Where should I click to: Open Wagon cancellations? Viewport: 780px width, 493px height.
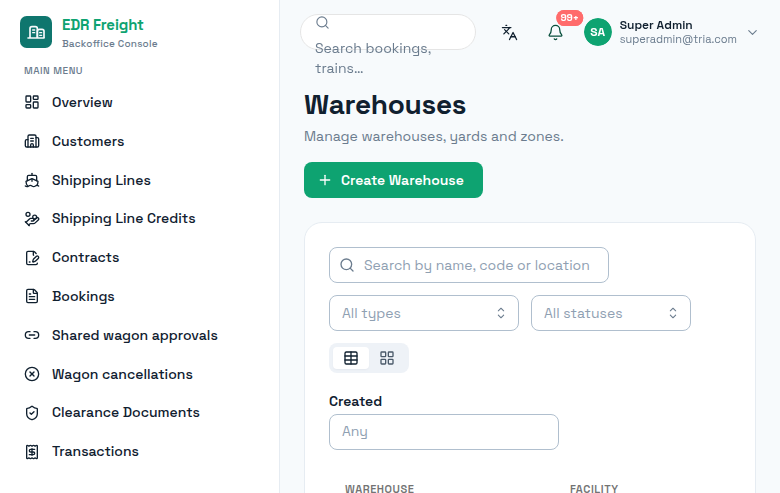click(122, 374)
